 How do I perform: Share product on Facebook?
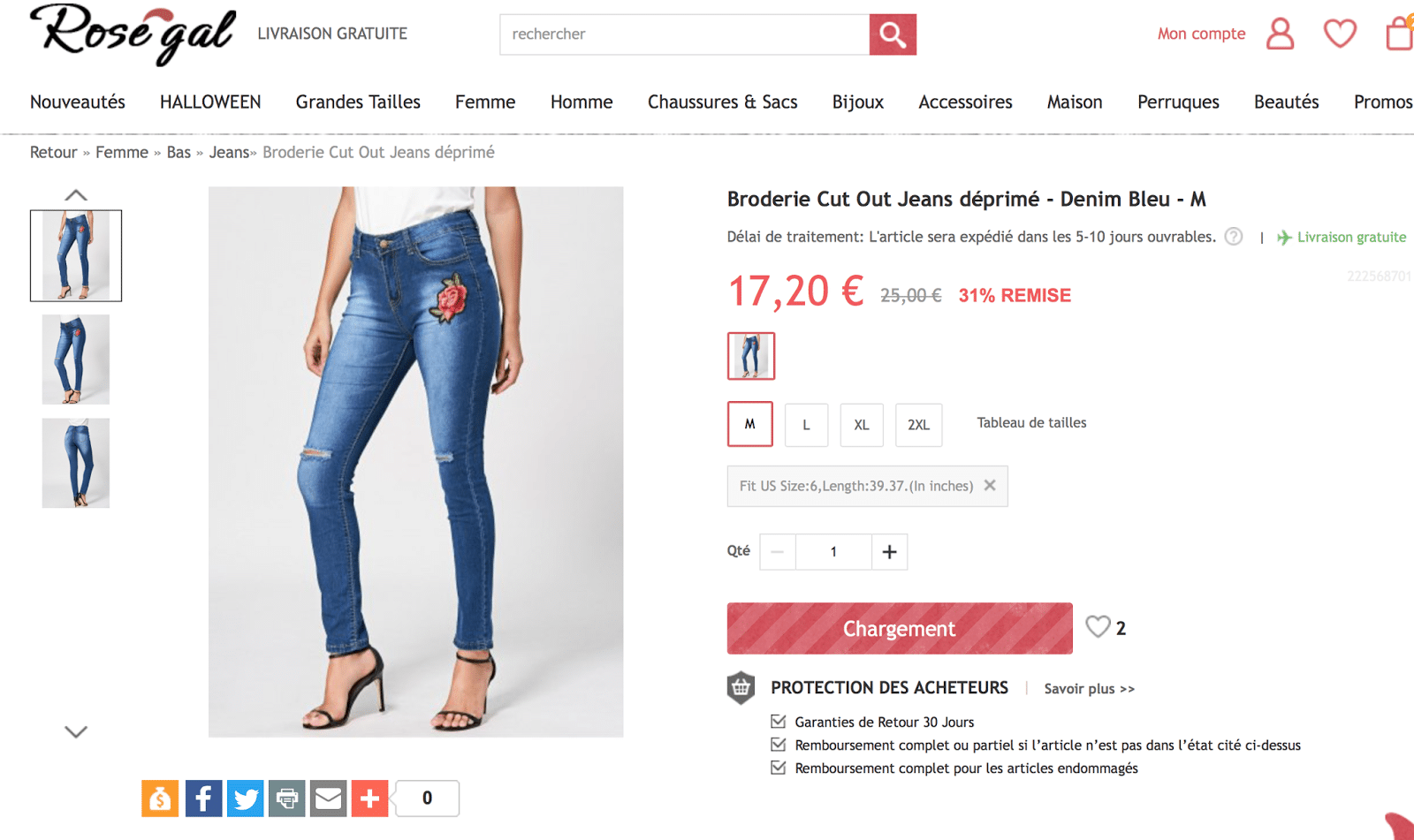tap(203, 798)
